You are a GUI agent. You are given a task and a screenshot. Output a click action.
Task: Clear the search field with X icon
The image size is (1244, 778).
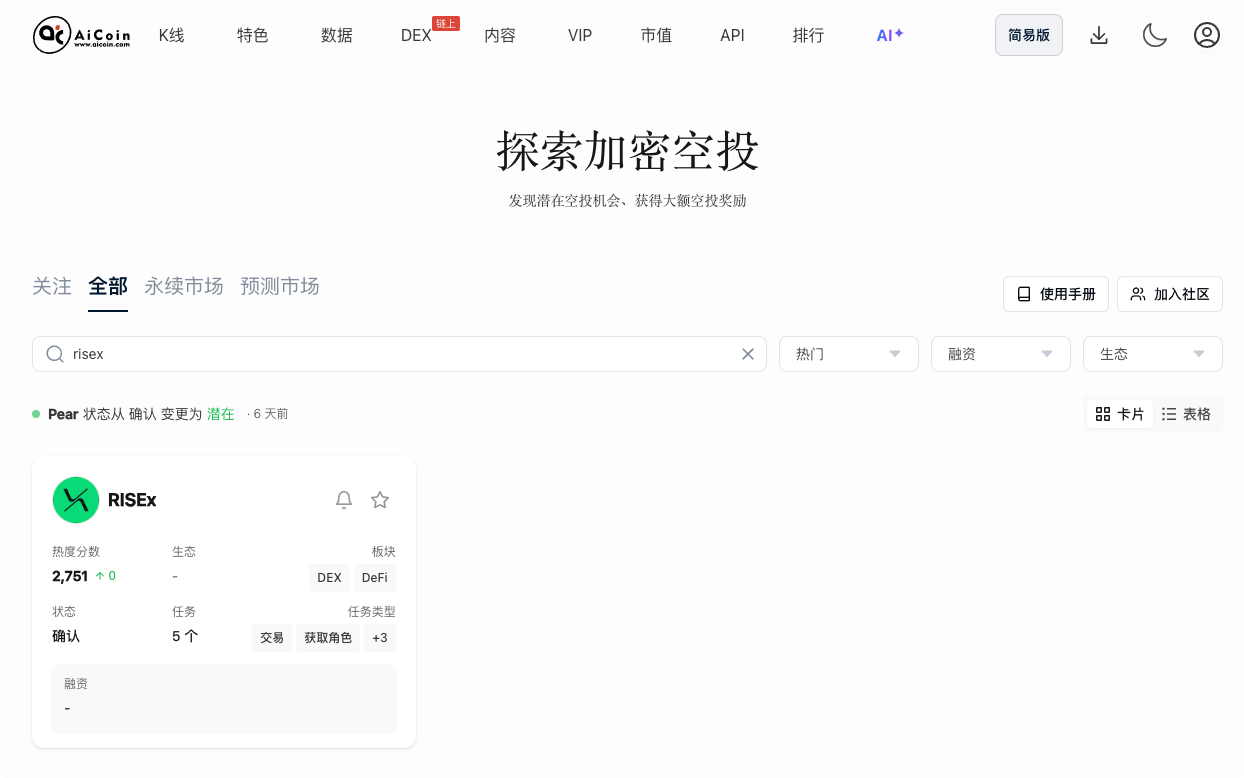coord(748,354)
